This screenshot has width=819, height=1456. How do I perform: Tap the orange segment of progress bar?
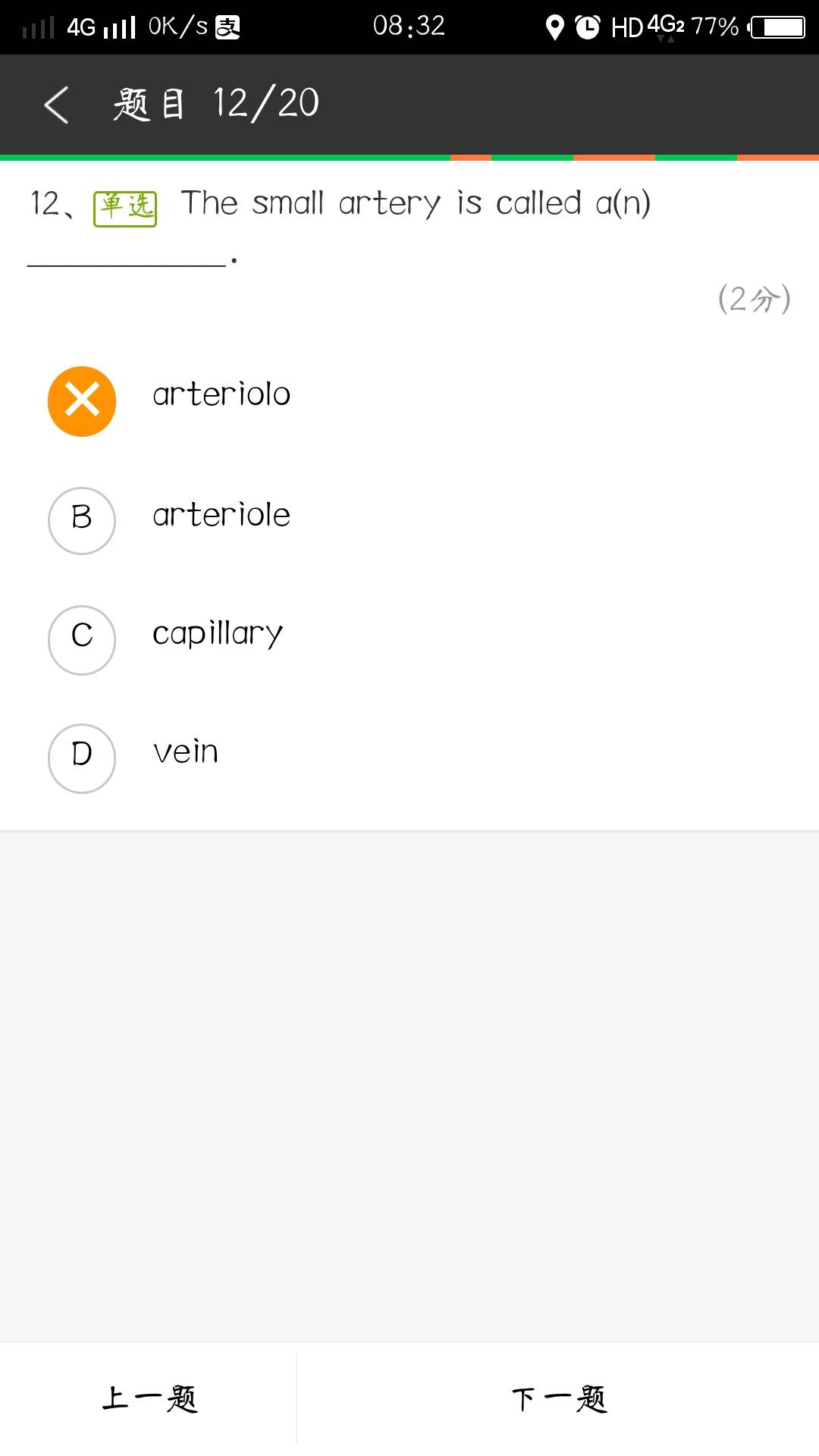(x=470, y=158)
